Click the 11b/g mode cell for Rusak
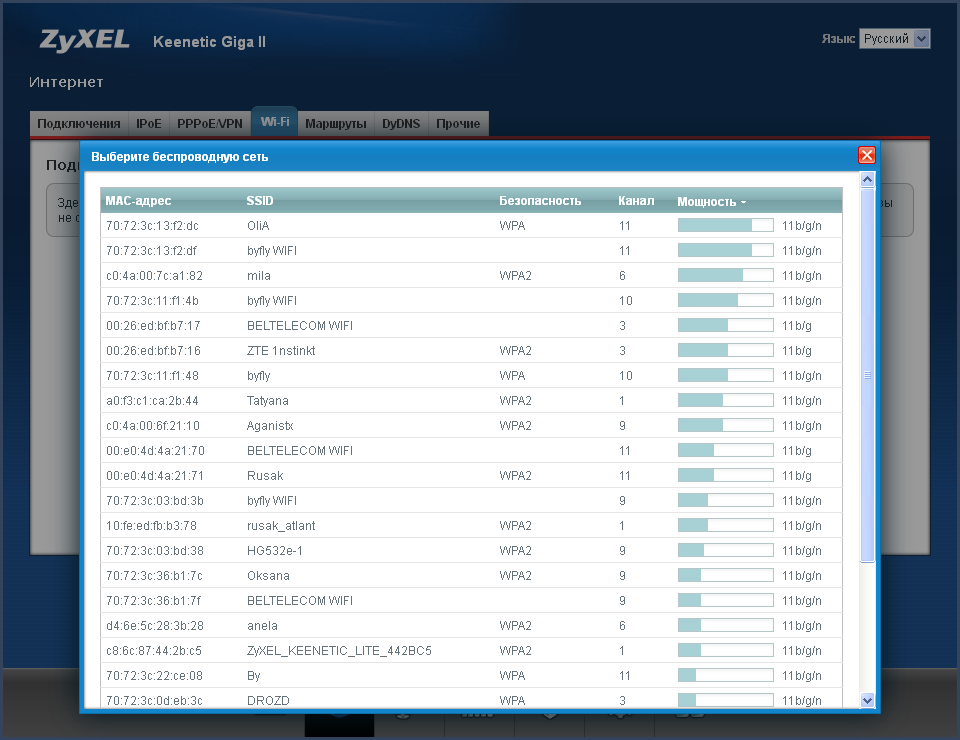The width and height of the screenshot is (960, 740). click(797, 476)
